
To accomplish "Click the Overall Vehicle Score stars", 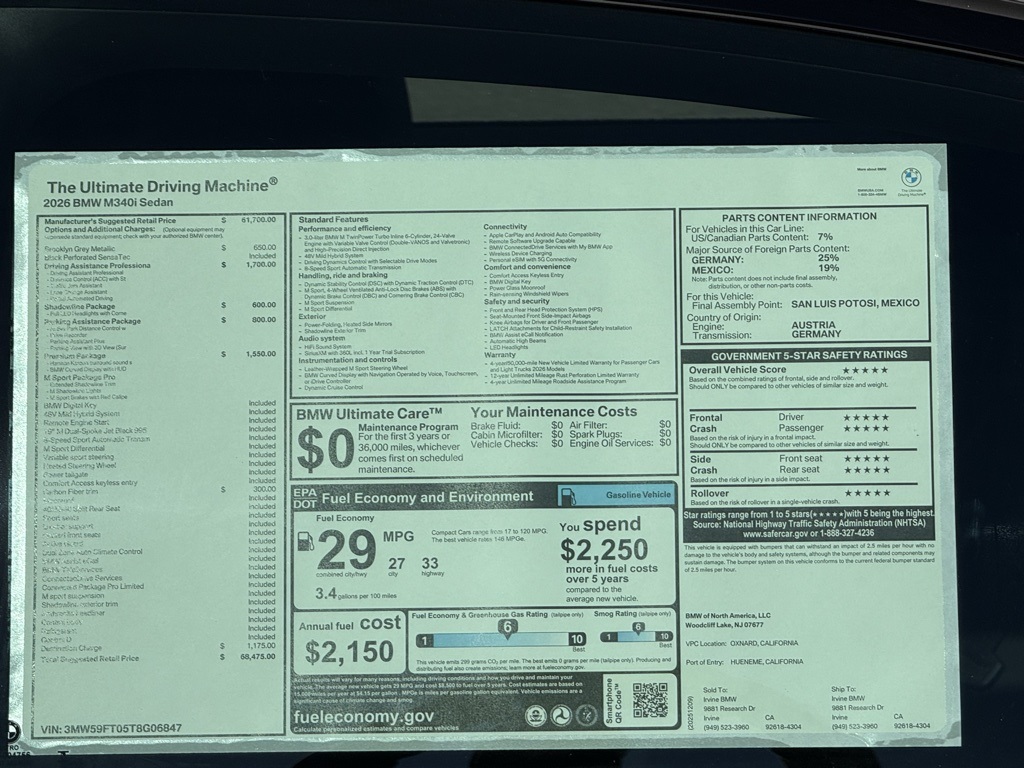I will [864, 370].
